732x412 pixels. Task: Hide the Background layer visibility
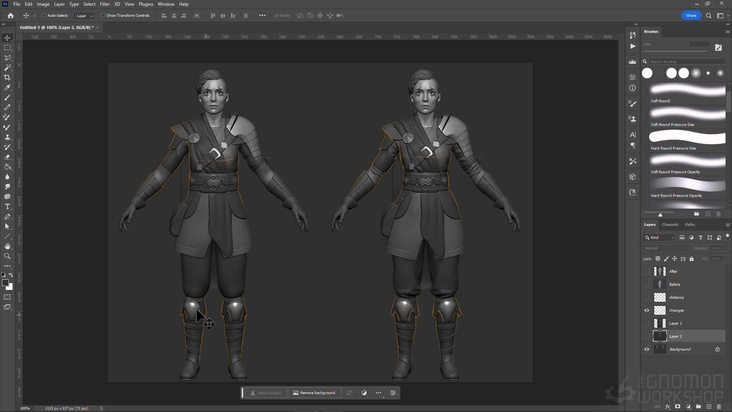(x=647, y=349)
